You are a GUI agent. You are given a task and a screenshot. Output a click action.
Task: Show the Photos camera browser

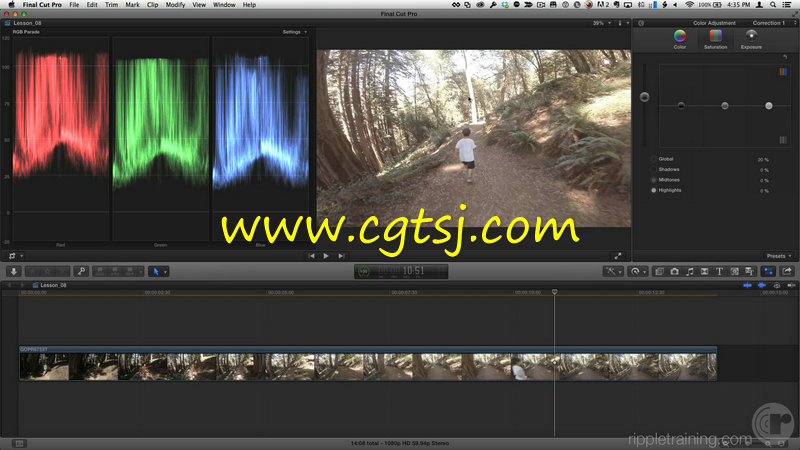pyautogui.click(x=674, y=271)
